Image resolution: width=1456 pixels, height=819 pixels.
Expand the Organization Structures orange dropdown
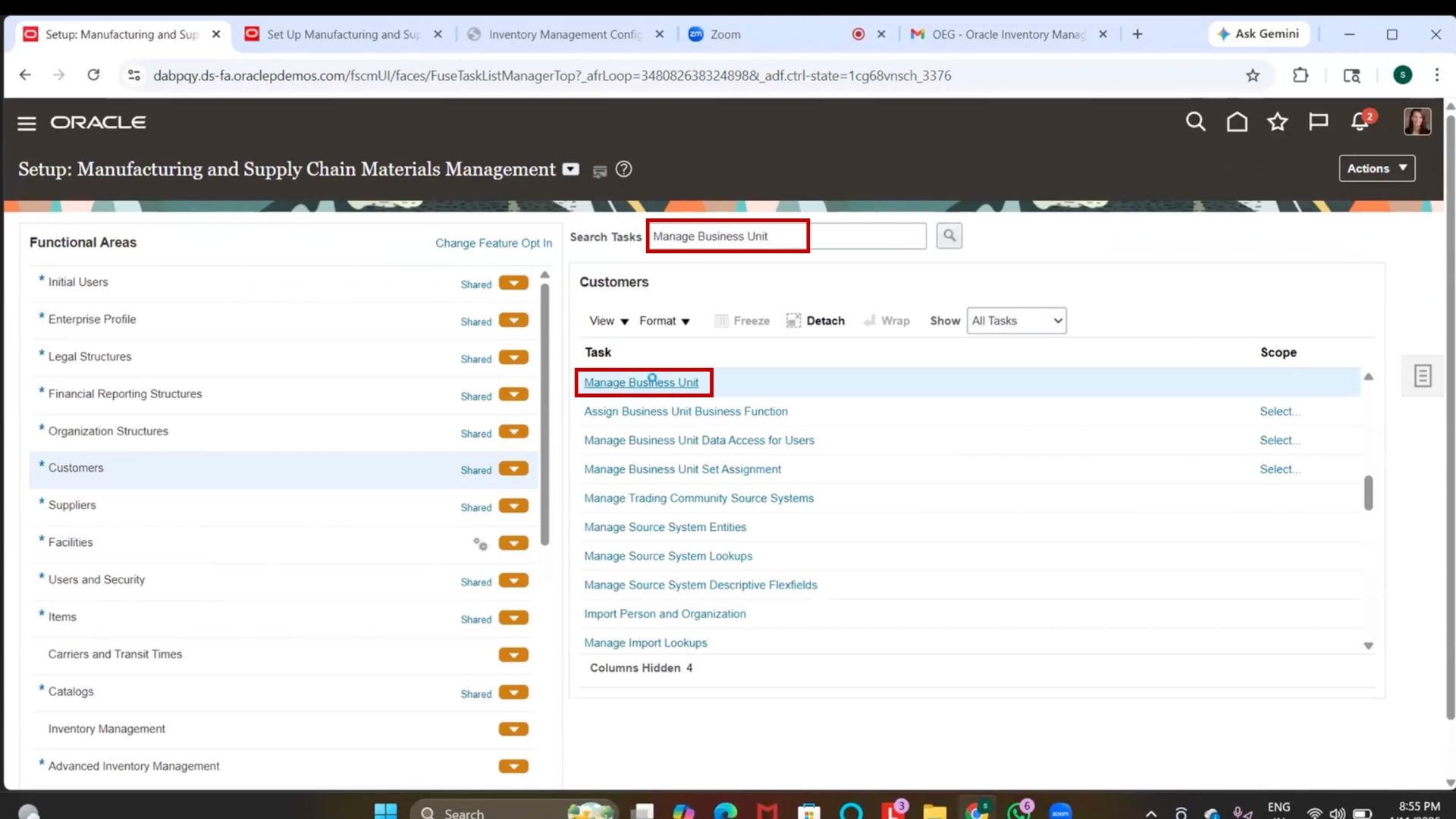(x=513, y=431)
